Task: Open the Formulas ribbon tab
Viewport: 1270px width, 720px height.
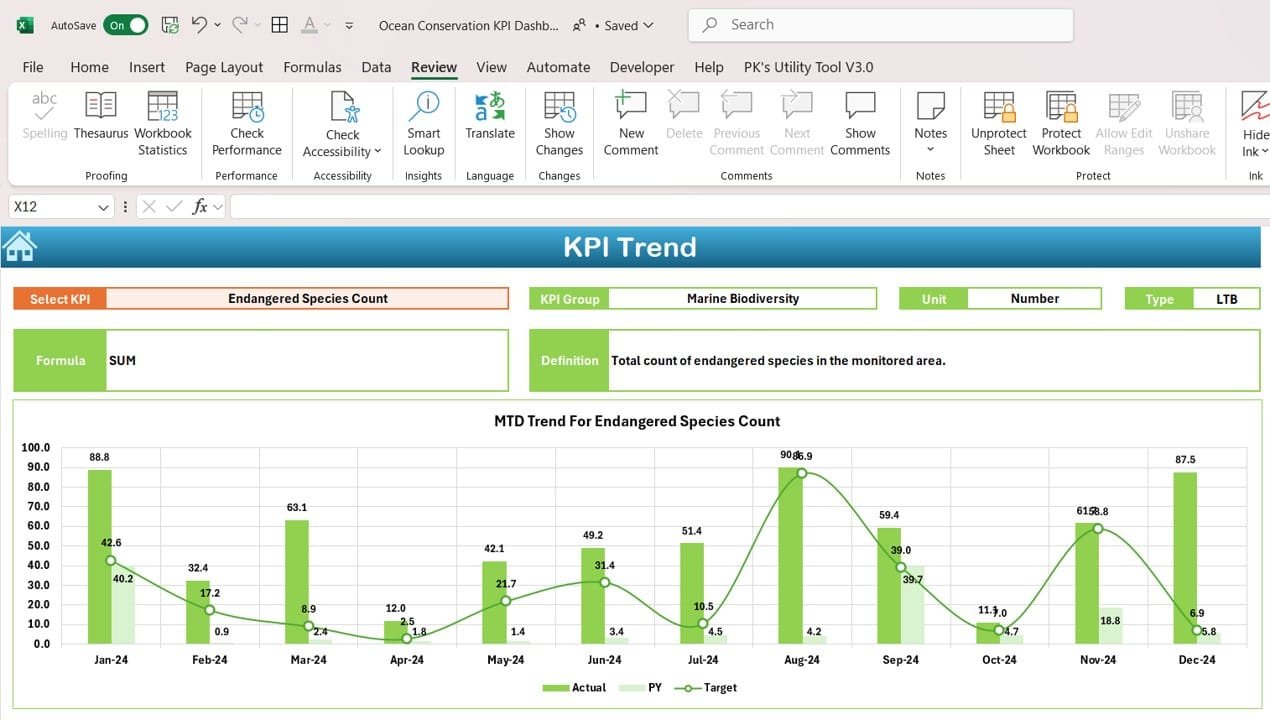Action: pos(312,67)
